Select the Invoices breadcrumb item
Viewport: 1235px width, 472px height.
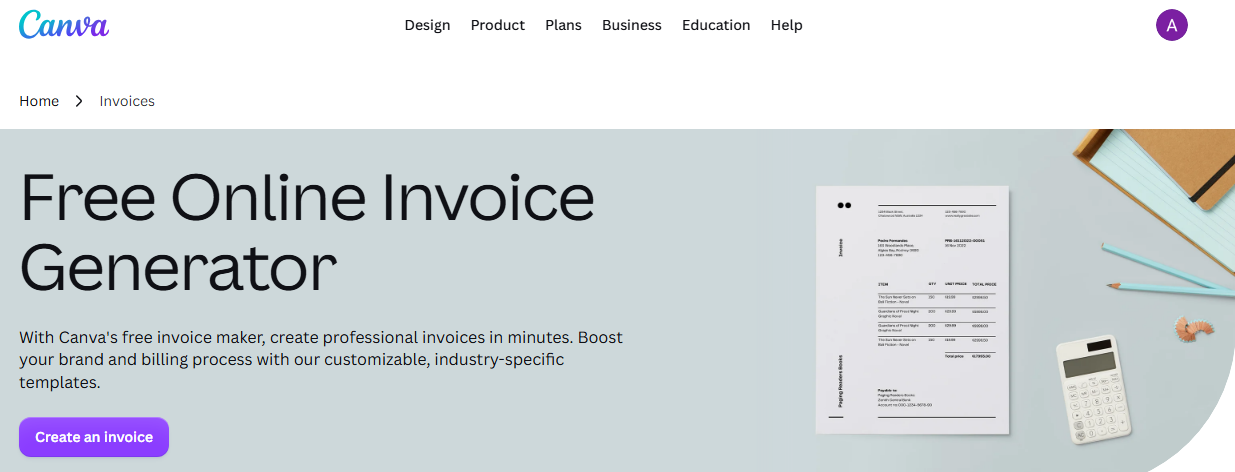[127, 101]
